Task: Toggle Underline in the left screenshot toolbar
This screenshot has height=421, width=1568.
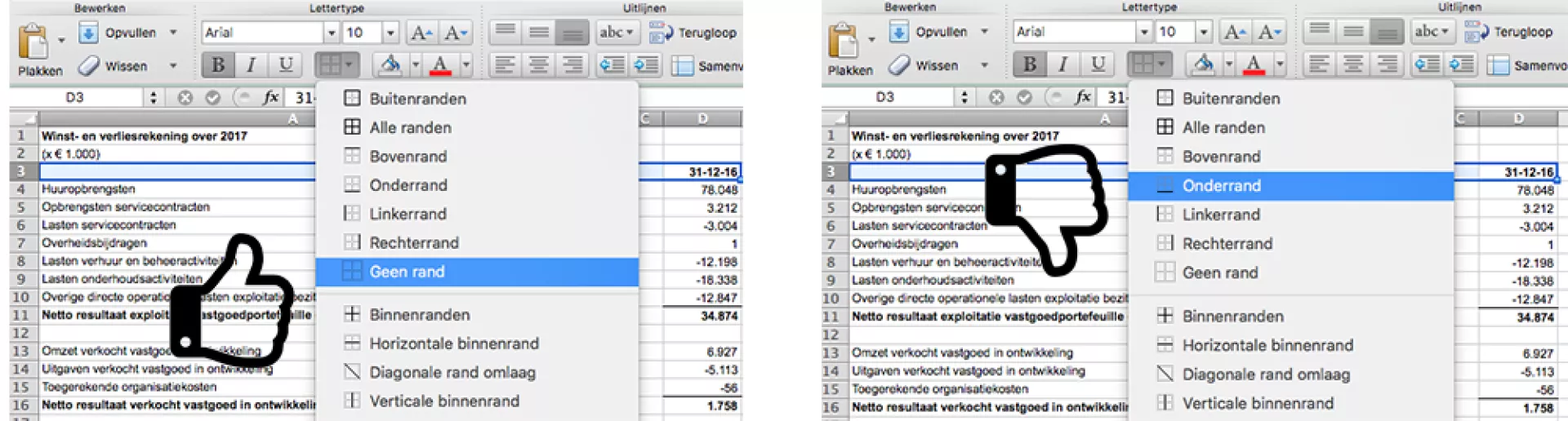Action: (285, 65)
